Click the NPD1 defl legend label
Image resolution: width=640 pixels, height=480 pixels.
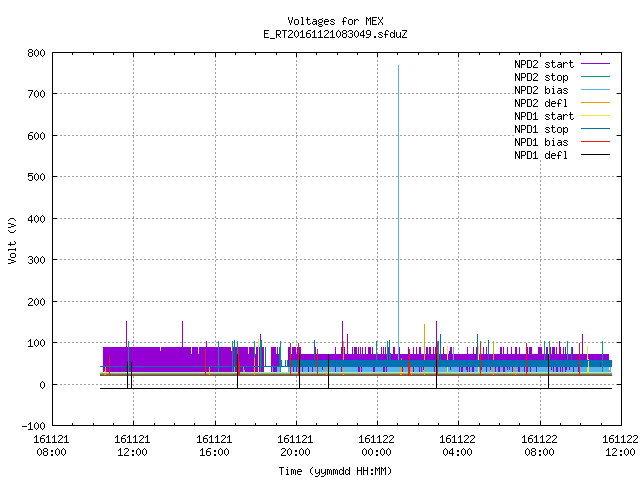tap(540, 155)
